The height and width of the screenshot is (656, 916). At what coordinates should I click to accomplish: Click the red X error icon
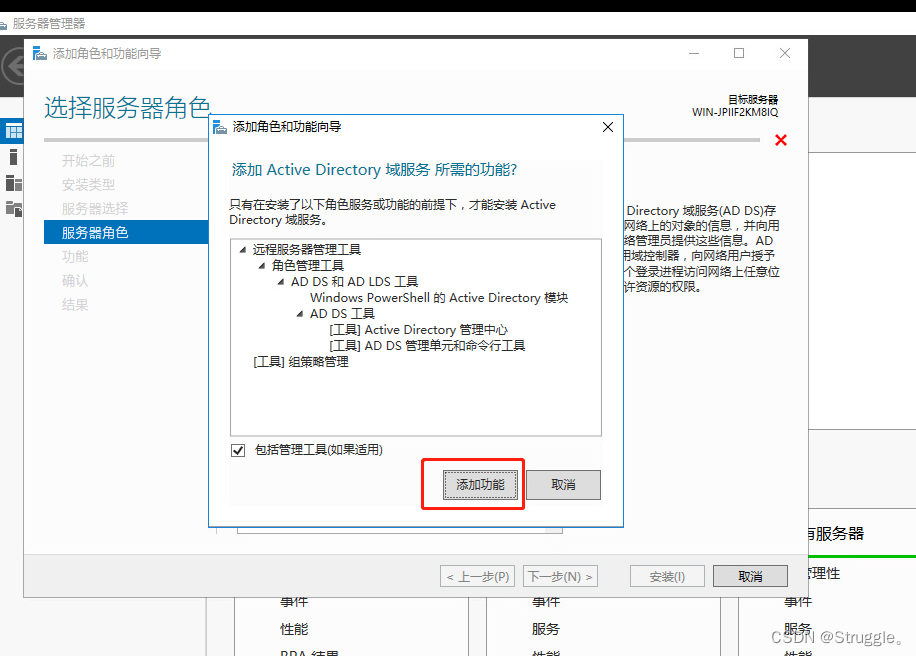tap(780, 140)
